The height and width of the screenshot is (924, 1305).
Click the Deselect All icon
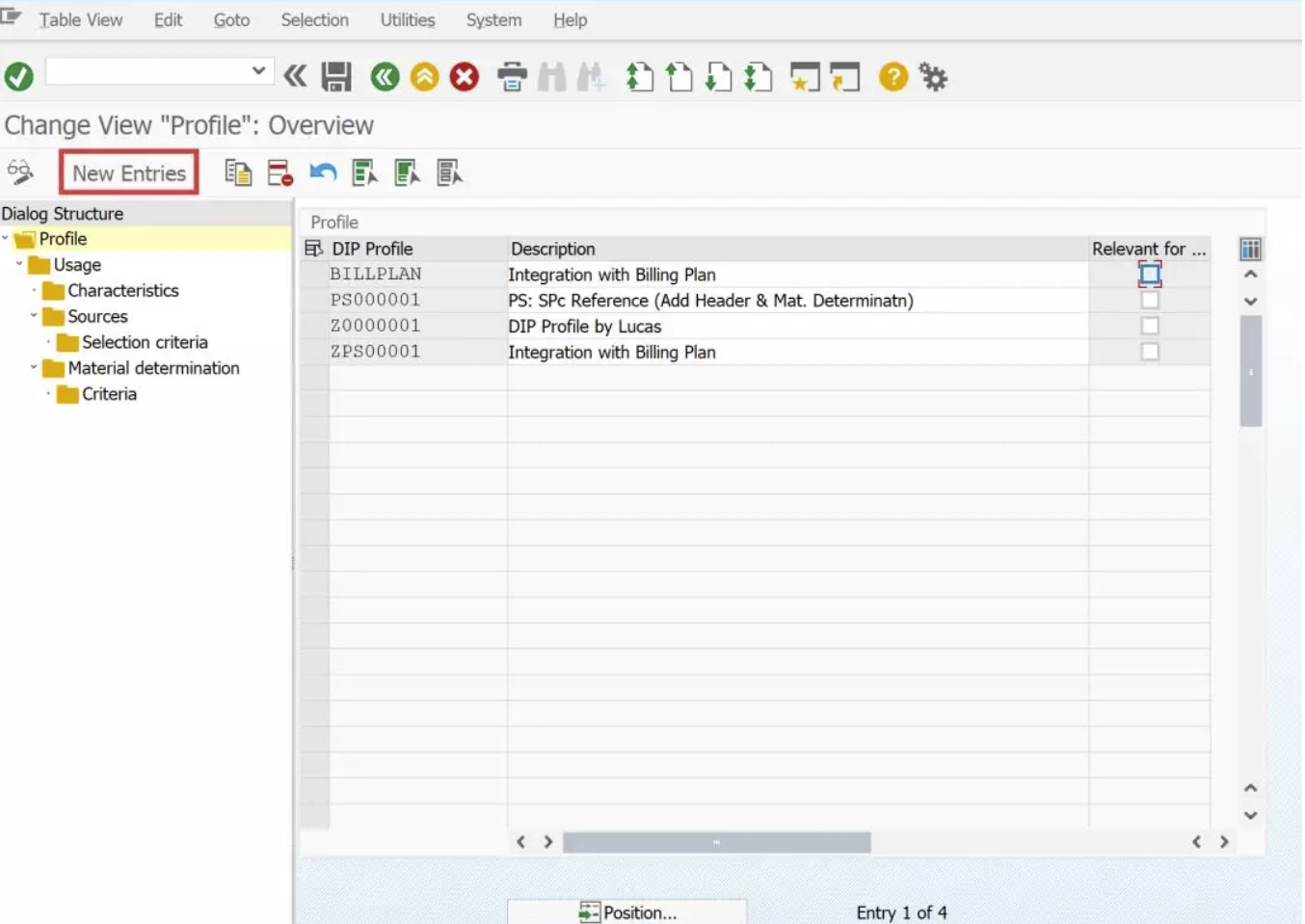coord(449,173)
